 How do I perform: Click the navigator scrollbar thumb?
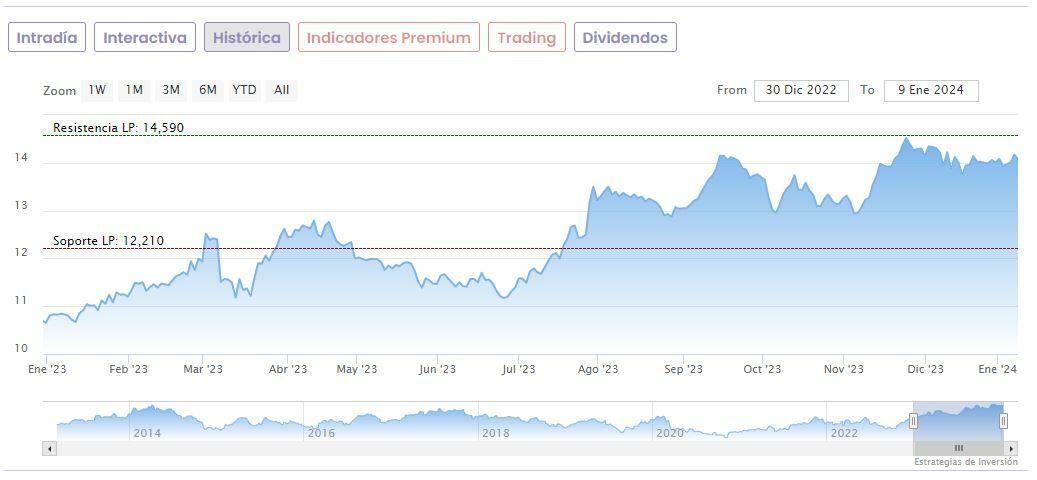pyautogui.click(x=958, y=448)
